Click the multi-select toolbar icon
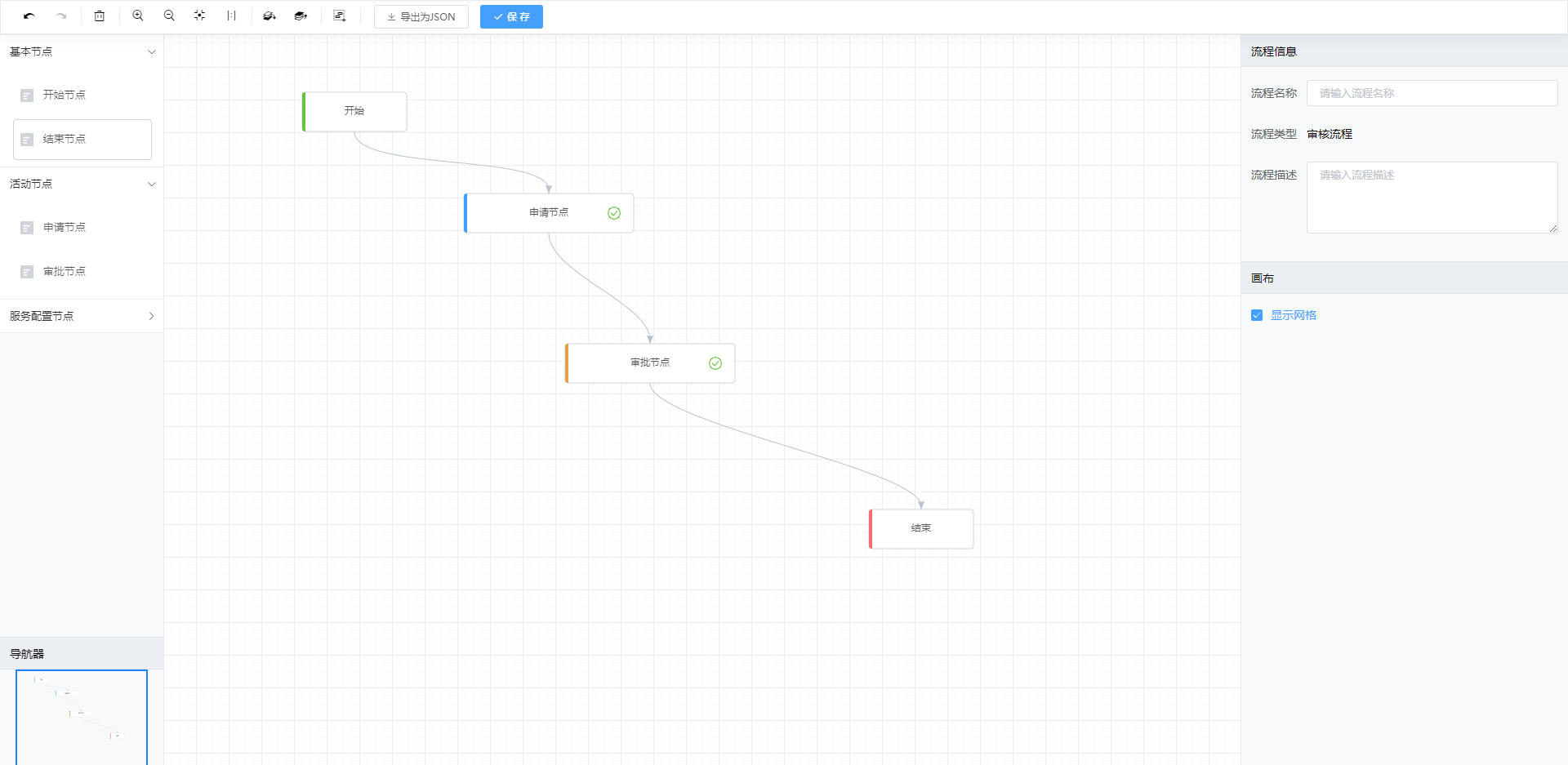 [340, 16]
